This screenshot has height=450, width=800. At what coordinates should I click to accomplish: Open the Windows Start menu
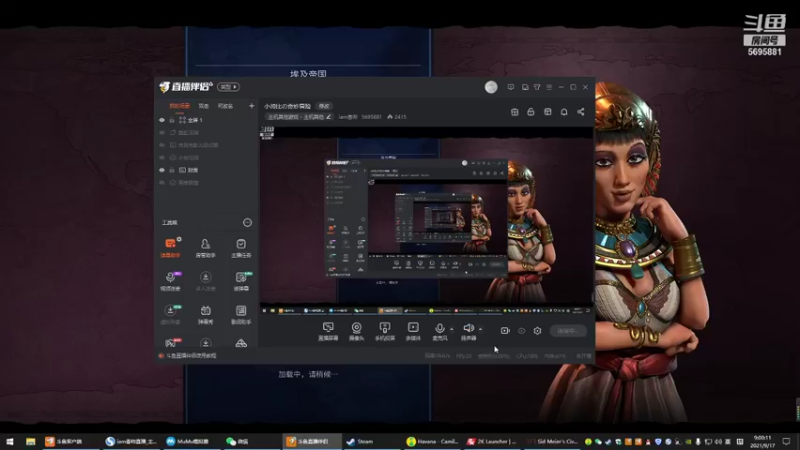click(10, 441)
